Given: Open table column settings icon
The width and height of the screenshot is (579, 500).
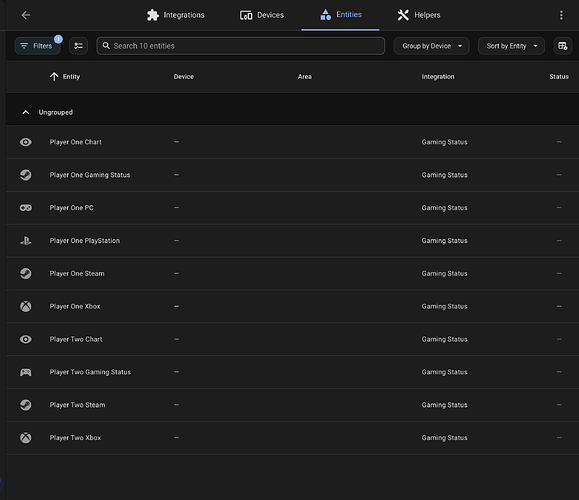Looking at the screenshot, I should click(x=562, y=46).
